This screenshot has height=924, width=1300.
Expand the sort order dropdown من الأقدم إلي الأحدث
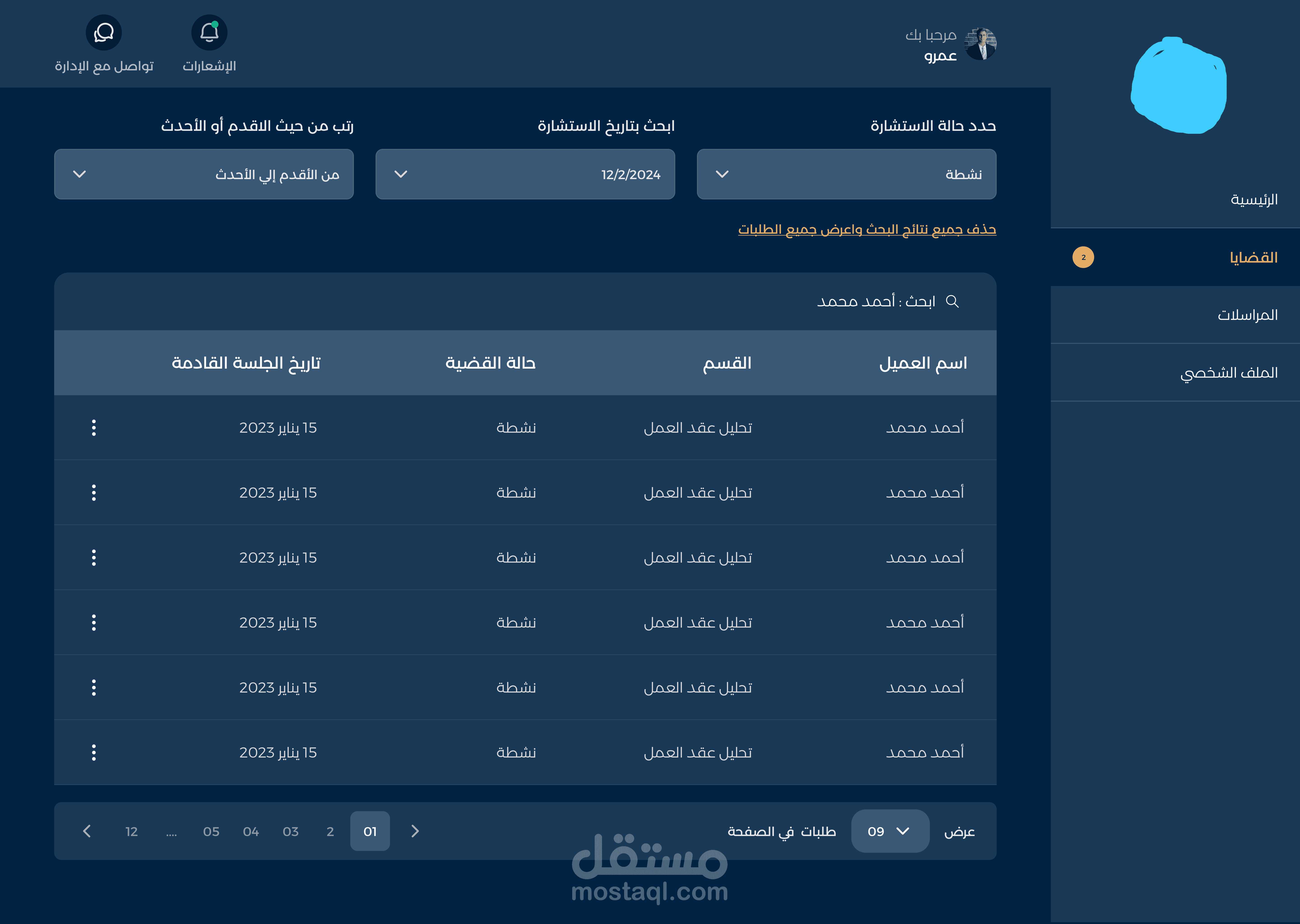click(x=204, y=174)
